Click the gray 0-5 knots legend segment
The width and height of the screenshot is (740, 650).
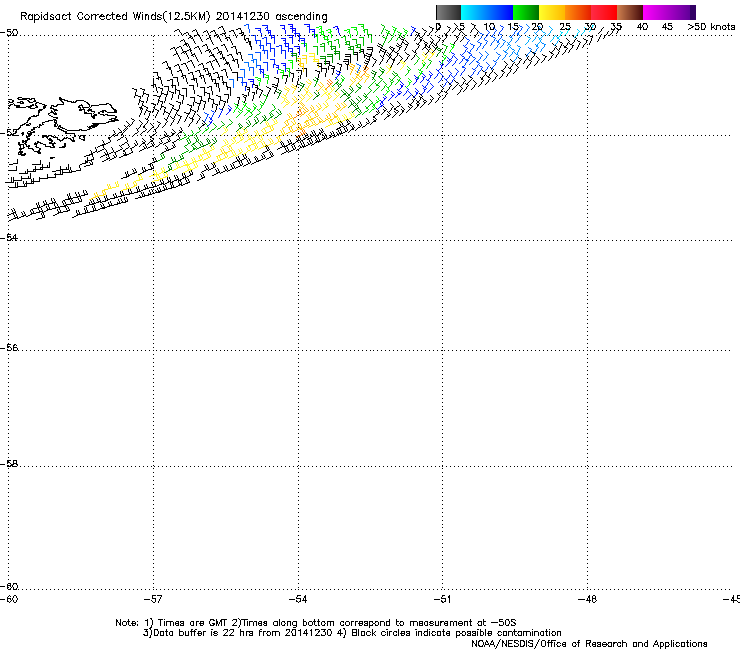pyautogui.click(x=448, y=12)
